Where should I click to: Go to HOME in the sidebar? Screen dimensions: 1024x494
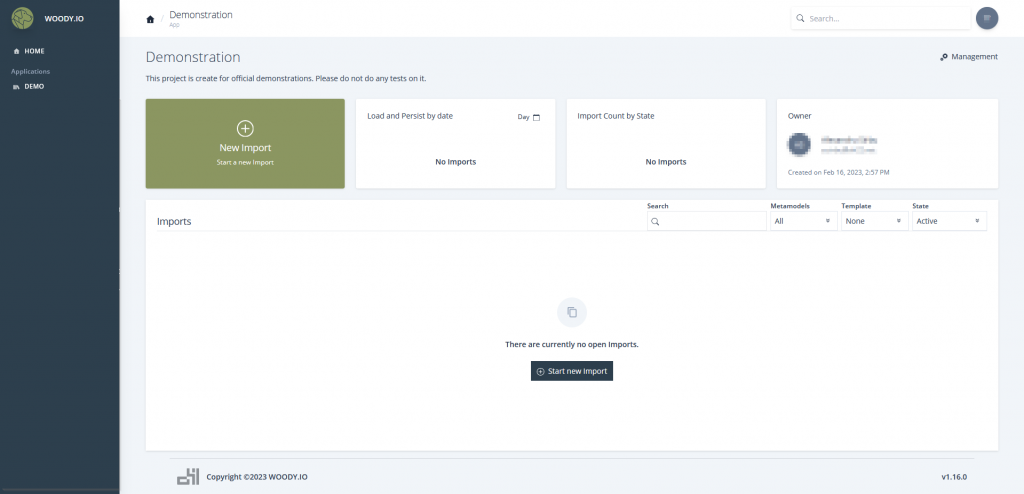[x=34, y=51]
